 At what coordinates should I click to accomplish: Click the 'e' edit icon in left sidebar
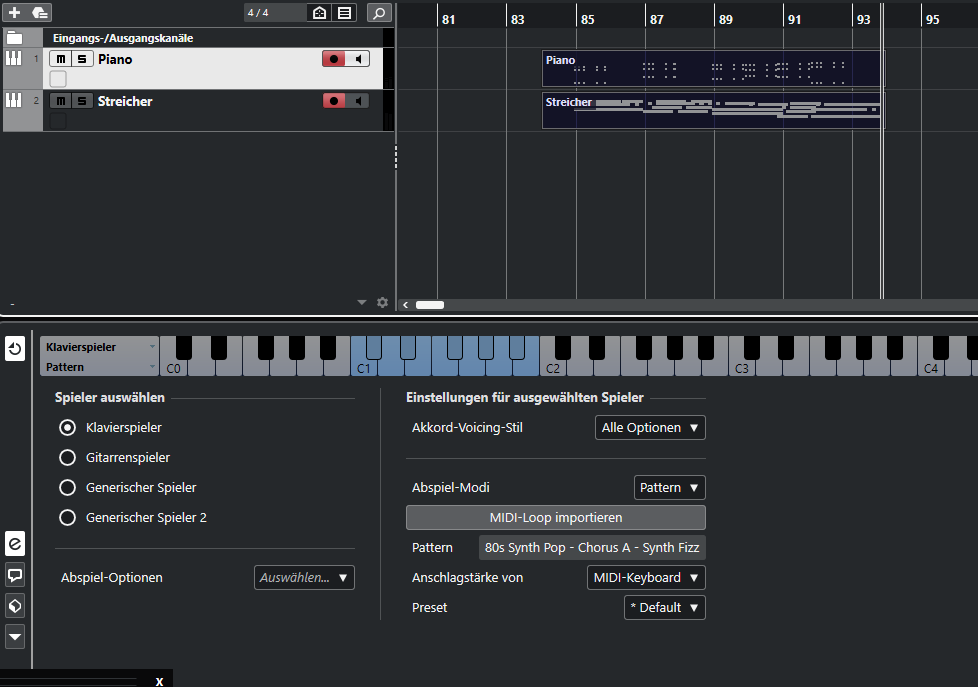[15, 543]
